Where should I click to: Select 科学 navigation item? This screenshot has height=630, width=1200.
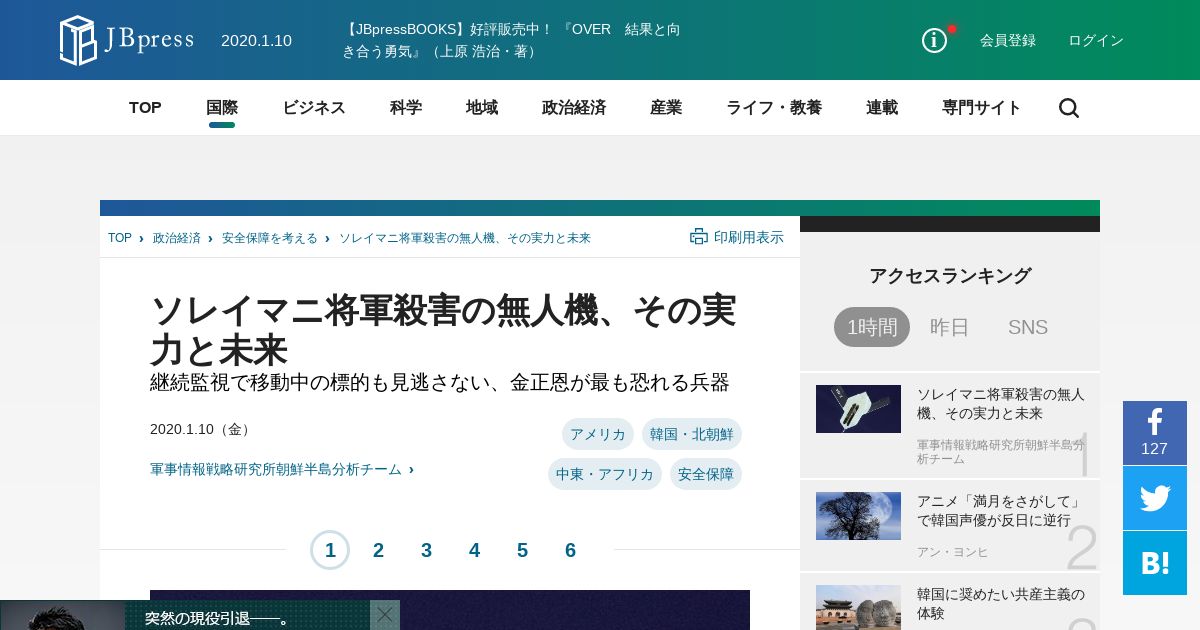tap(406, 108)
